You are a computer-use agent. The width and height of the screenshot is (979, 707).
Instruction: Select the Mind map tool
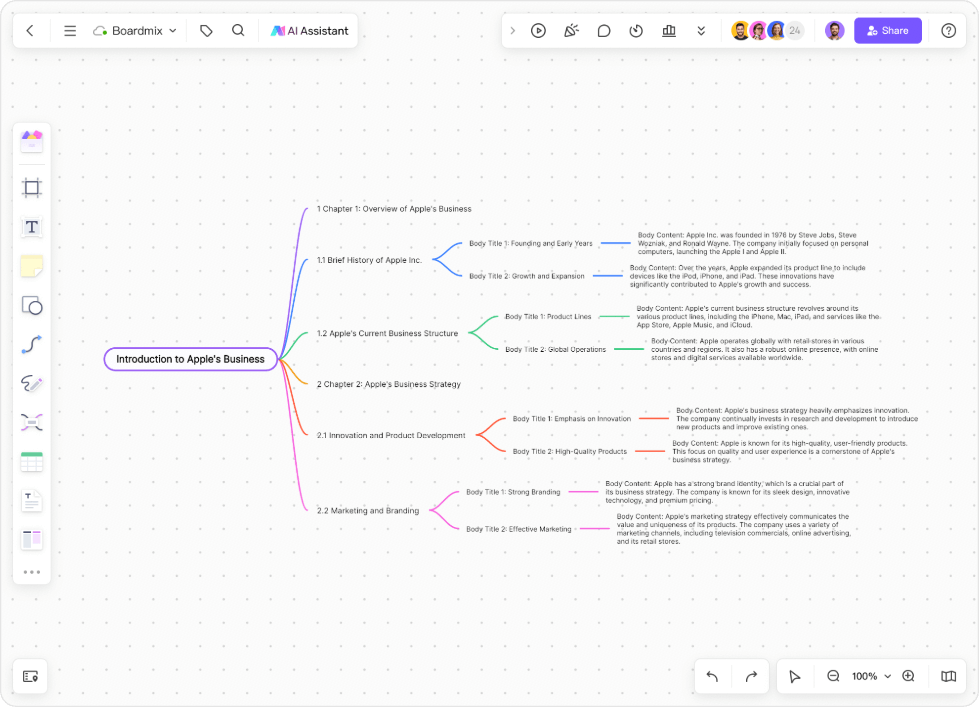point(32,422)
